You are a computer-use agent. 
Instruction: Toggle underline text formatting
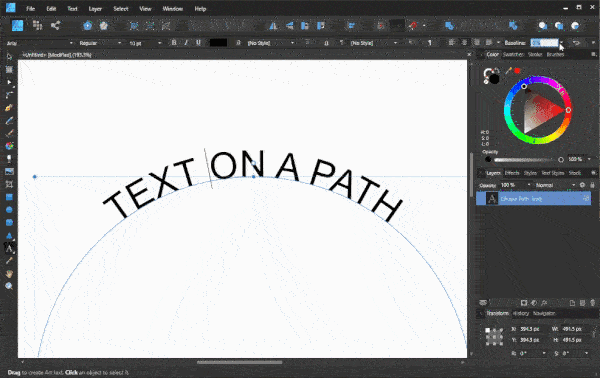coord(198,42)
